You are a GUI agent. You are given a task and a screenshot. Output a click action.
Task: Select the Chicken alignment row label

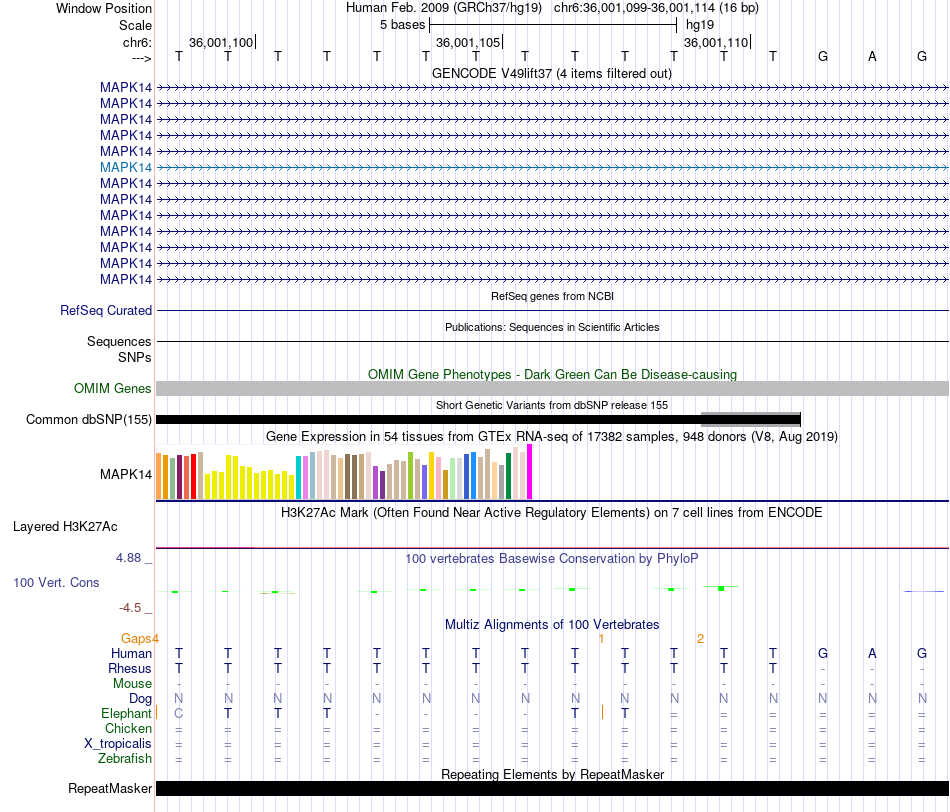coord(128,728)
